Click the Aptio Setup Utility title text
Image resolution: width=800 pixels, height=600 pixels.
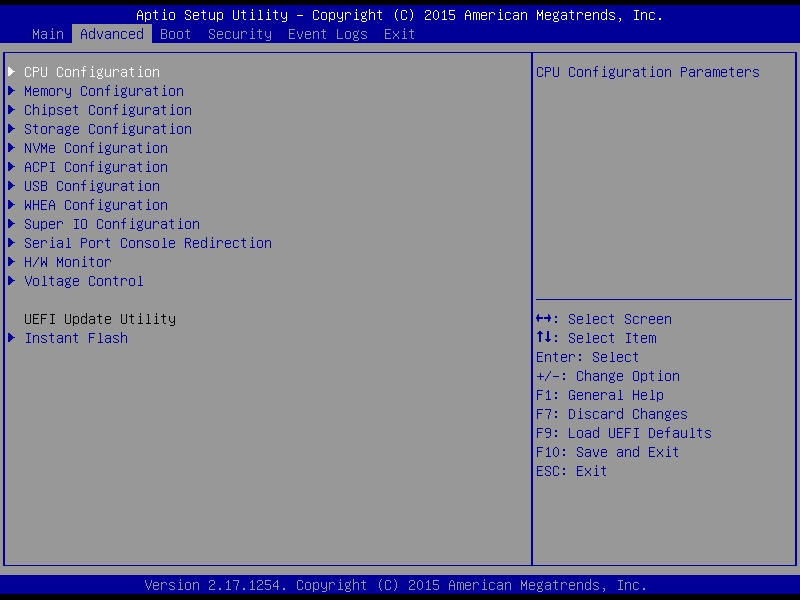click(399, 15)
